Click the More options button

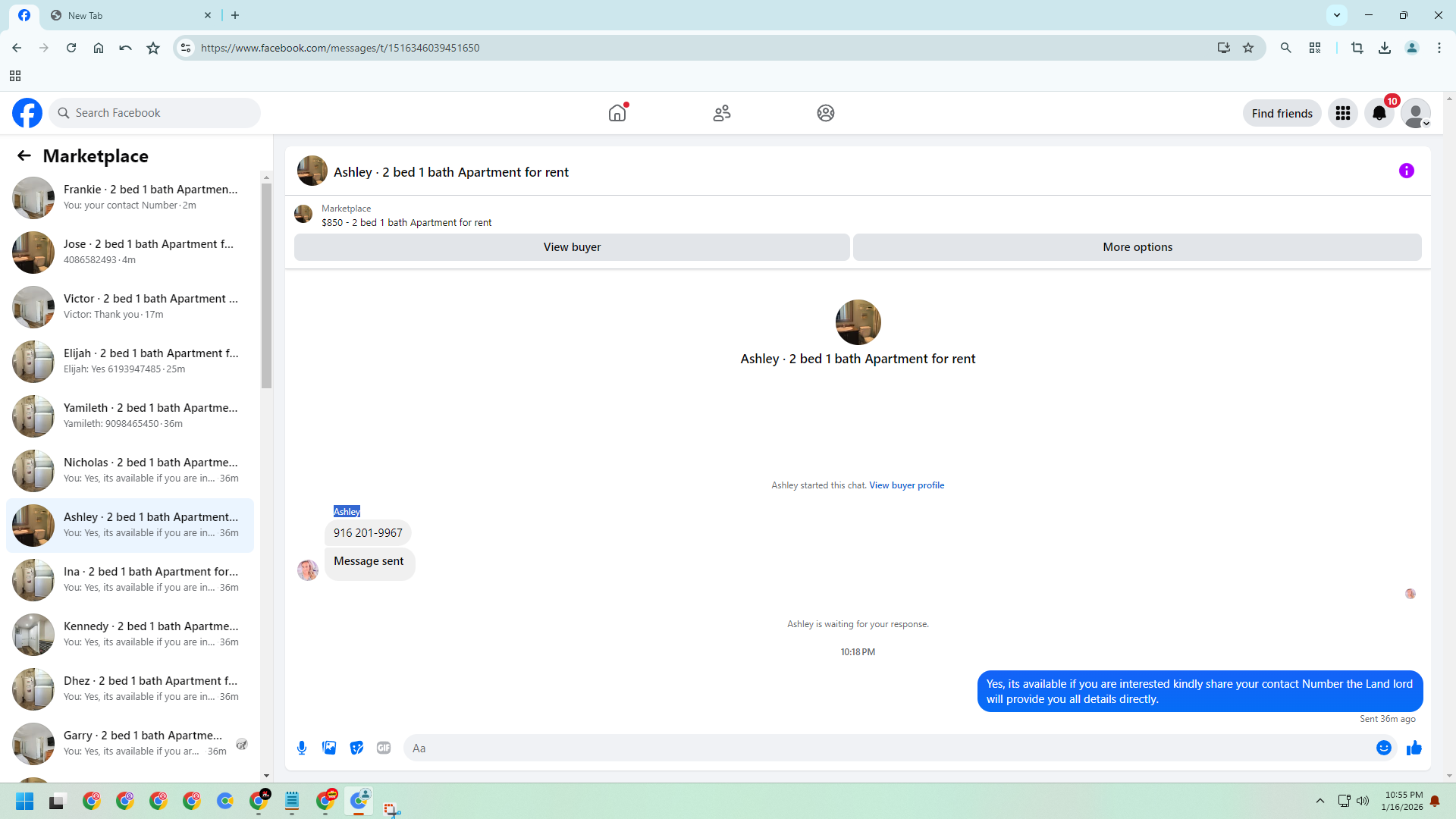point(1137,247)
